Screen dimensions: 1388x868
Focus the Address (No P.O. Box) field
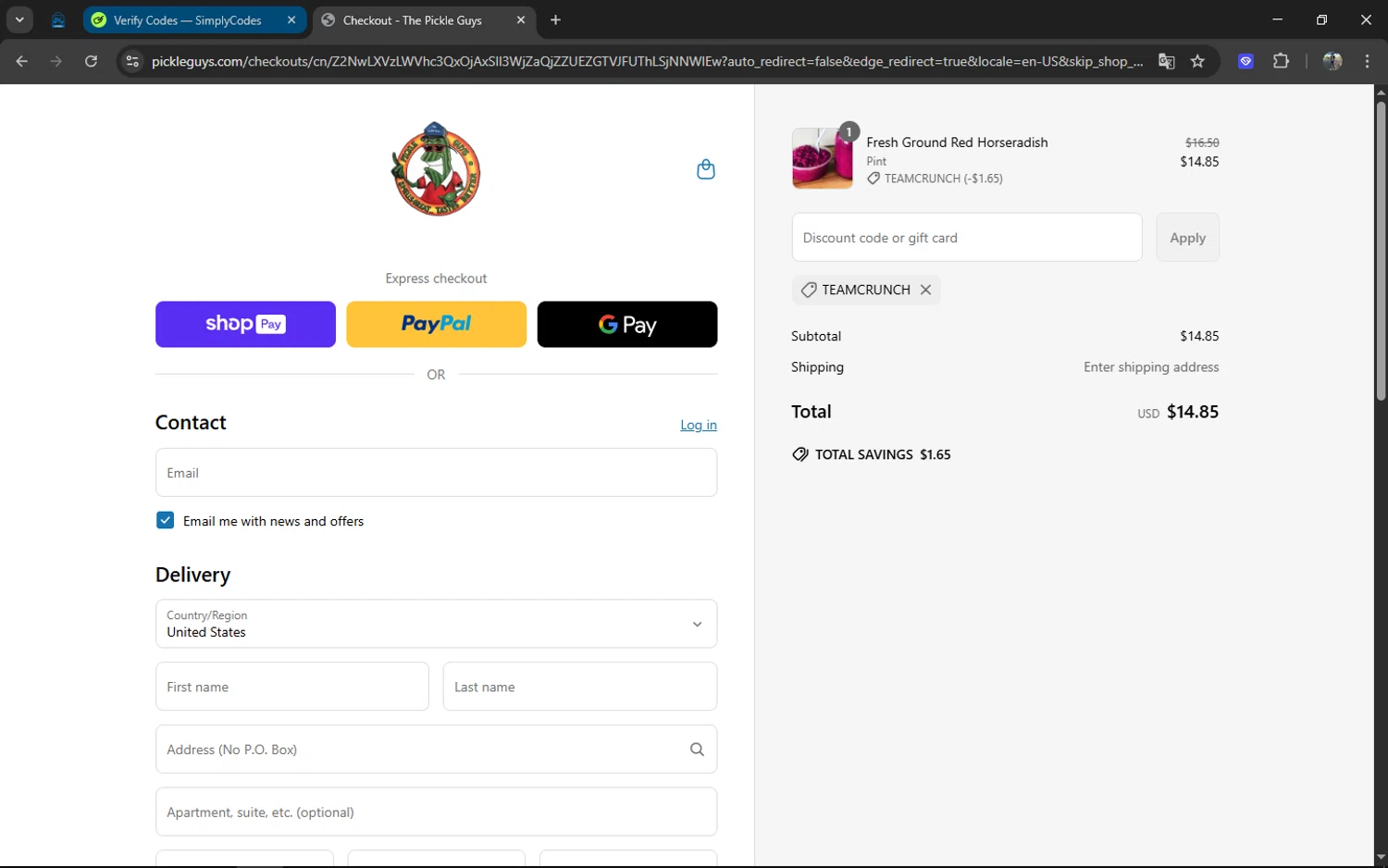[x=436, y=750]
